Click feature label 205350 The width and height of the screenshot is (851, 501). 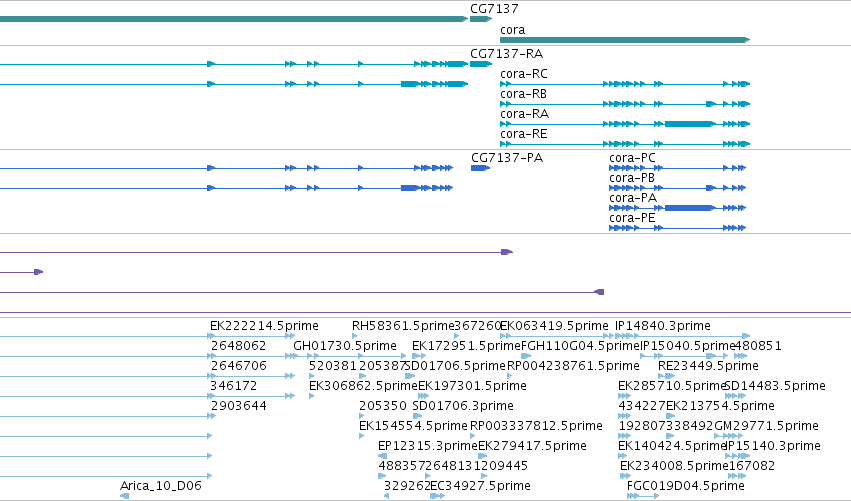coord(383,407)
